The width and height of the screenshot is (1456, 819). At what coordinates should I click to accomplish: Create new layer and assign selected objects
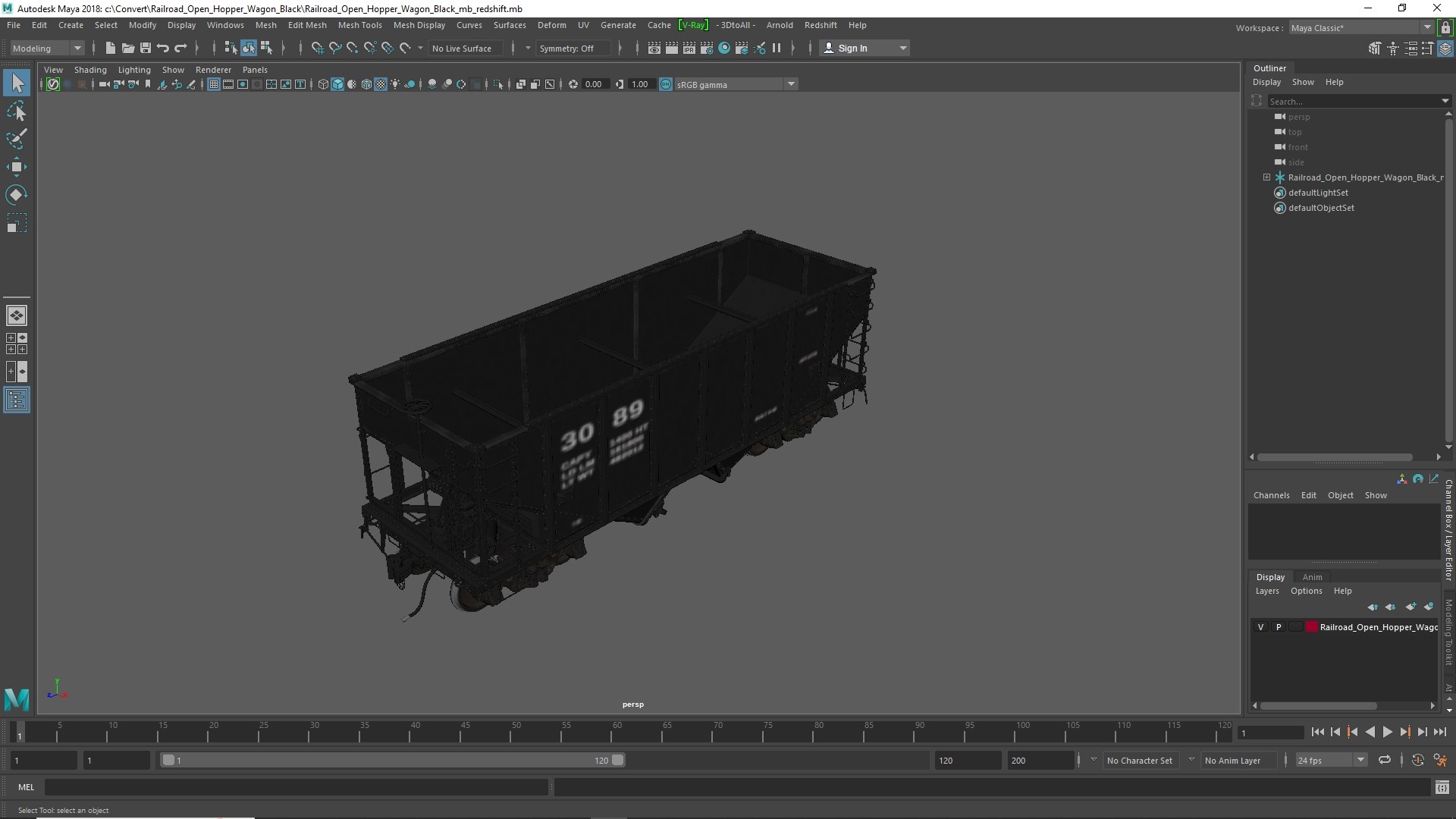[1429, 607]
